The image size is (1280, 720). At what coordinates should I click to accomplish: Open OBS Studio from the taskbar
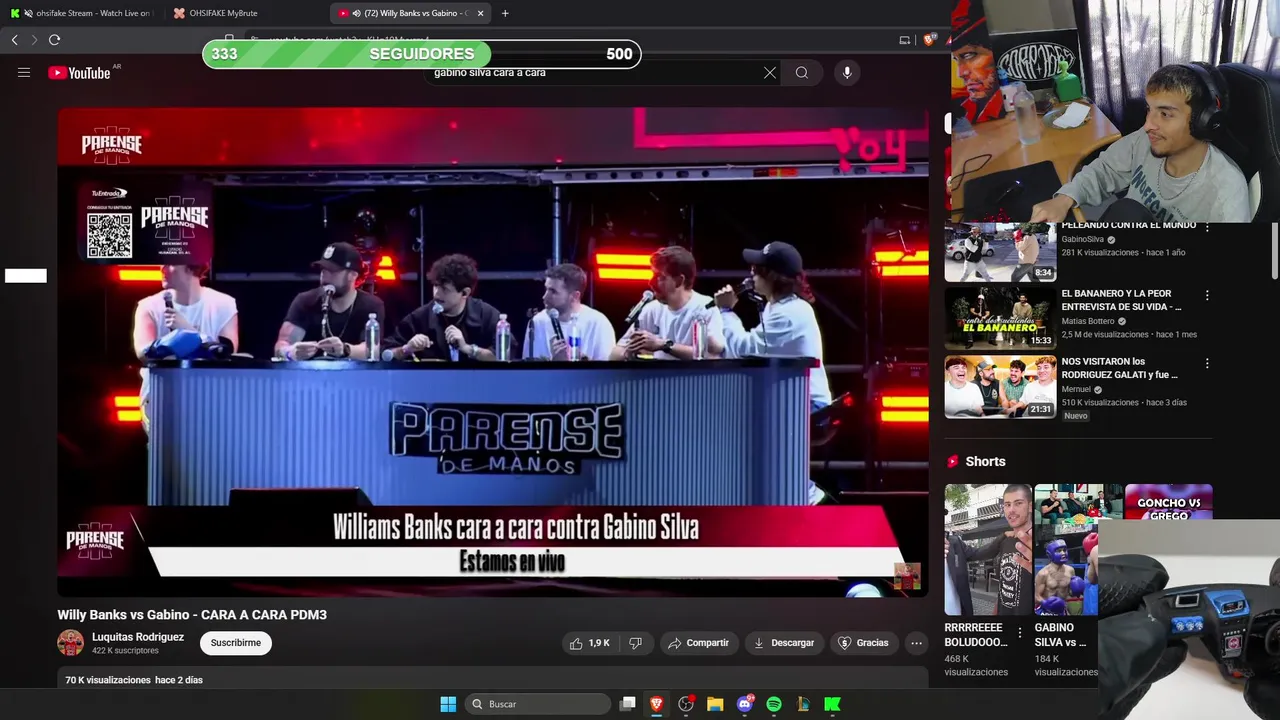point(686,704)
